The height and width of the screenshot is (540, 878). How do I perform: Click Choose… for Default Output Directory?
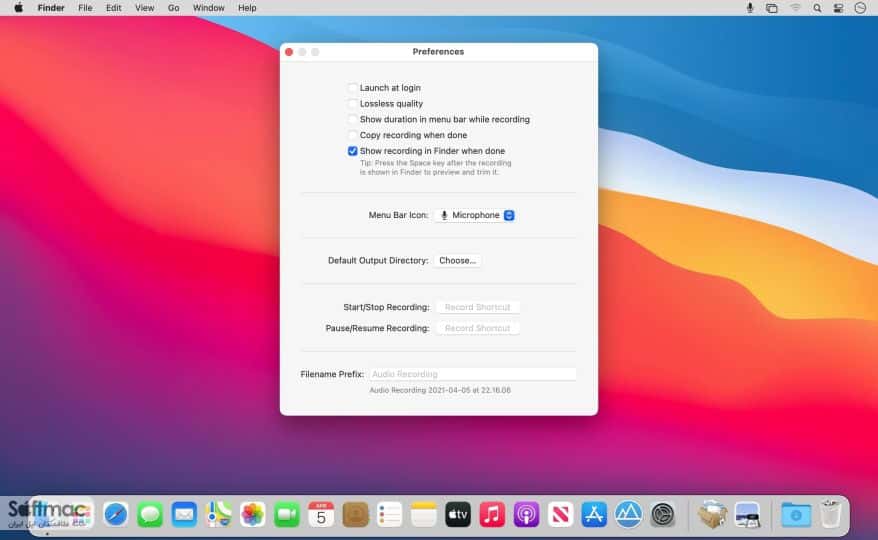457,260
